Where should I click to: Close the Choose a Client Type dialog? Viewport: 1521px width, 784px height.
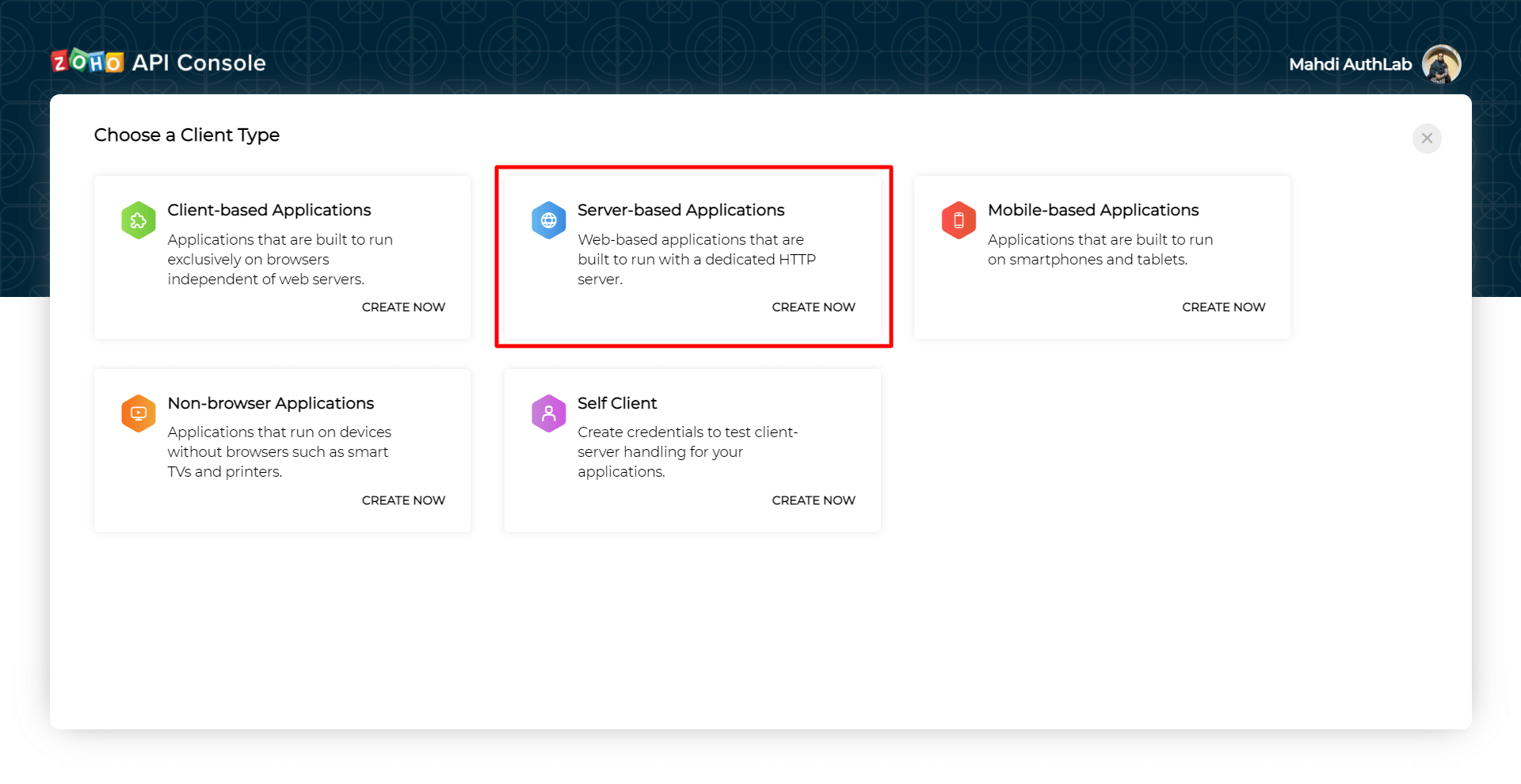click(x=1427, y=139)
